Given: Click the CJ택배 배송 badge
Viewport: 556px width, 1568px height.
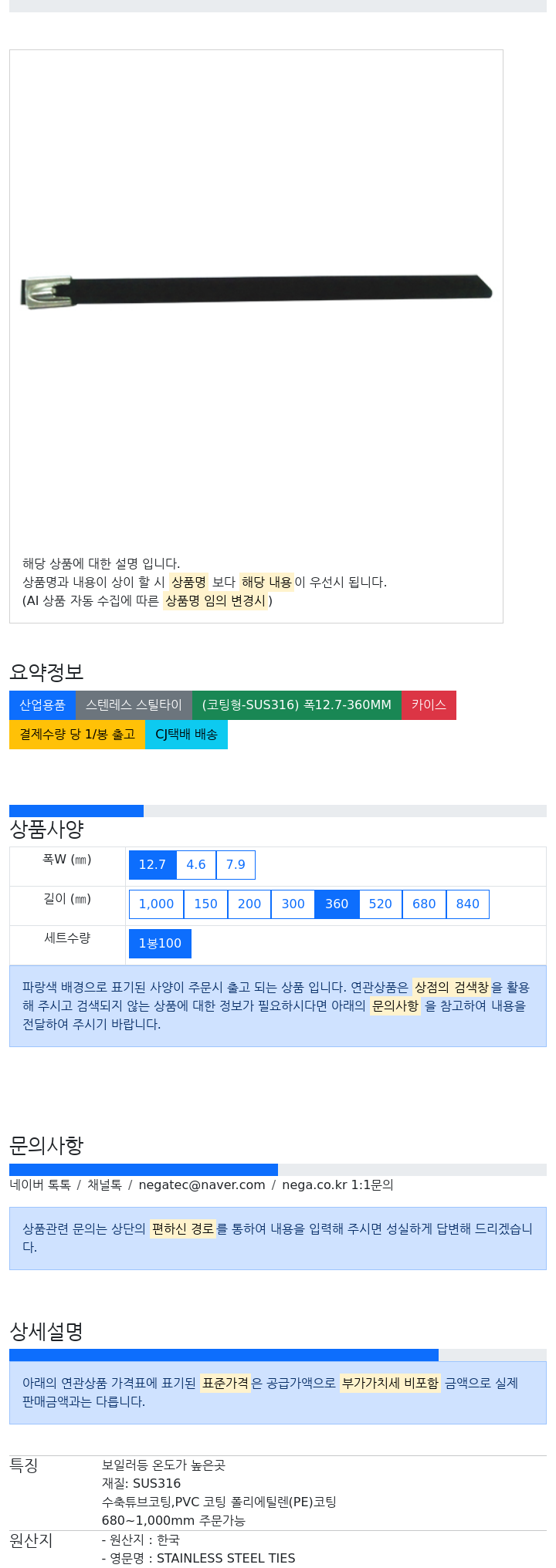Looking at the screenshot, I should 186,735.
